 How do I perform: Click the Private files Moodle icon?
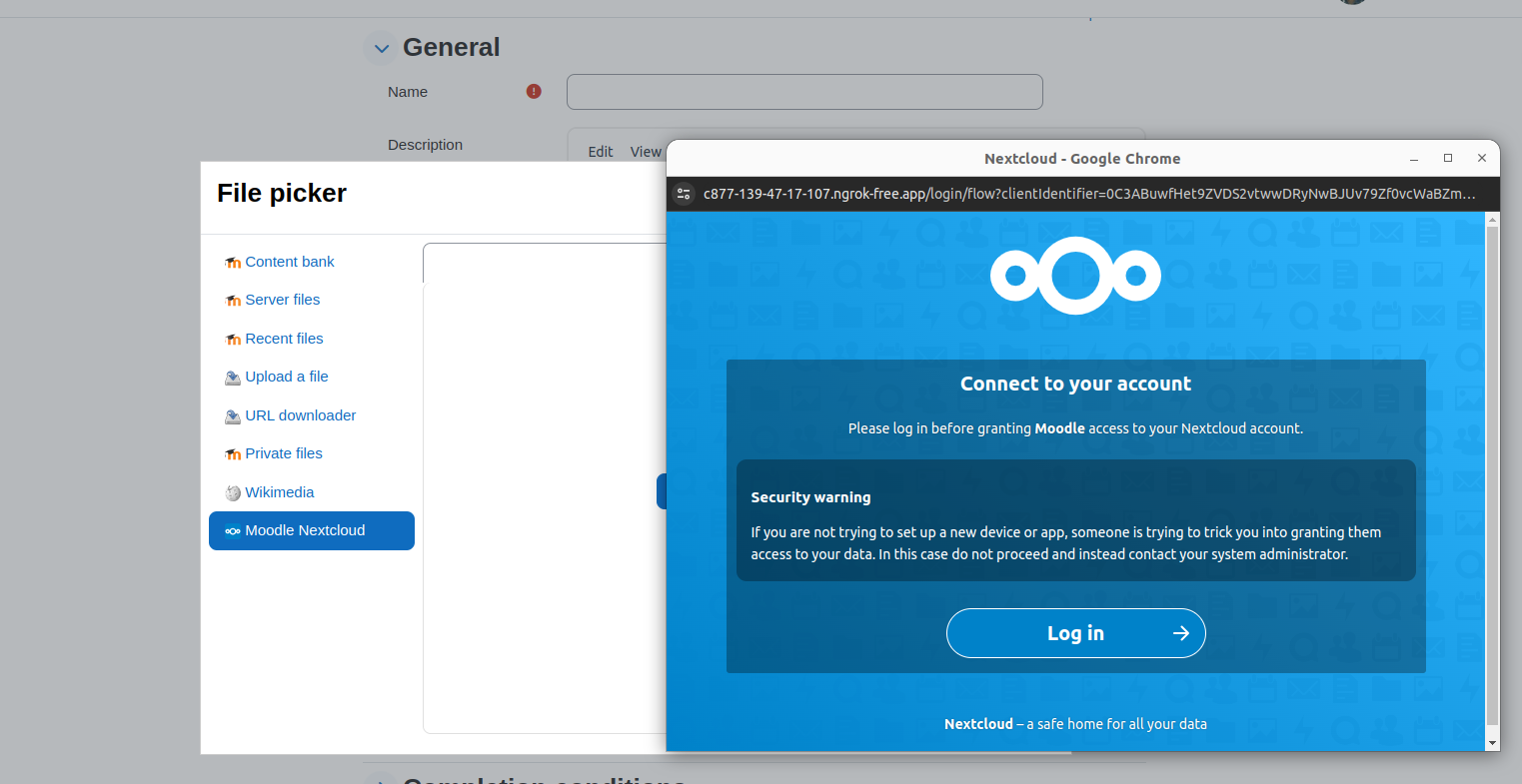(x=233, y=454)
